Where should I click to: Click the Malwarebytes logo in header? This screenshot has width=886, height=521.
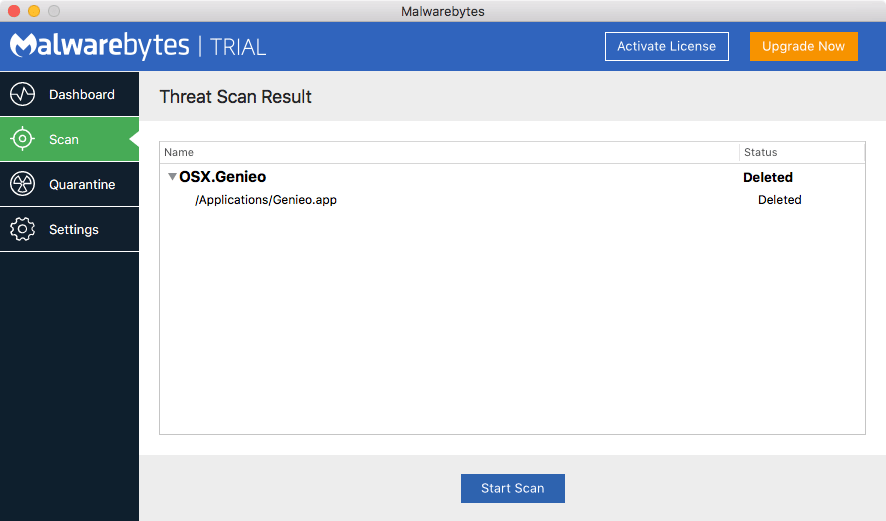click(99, 46)
